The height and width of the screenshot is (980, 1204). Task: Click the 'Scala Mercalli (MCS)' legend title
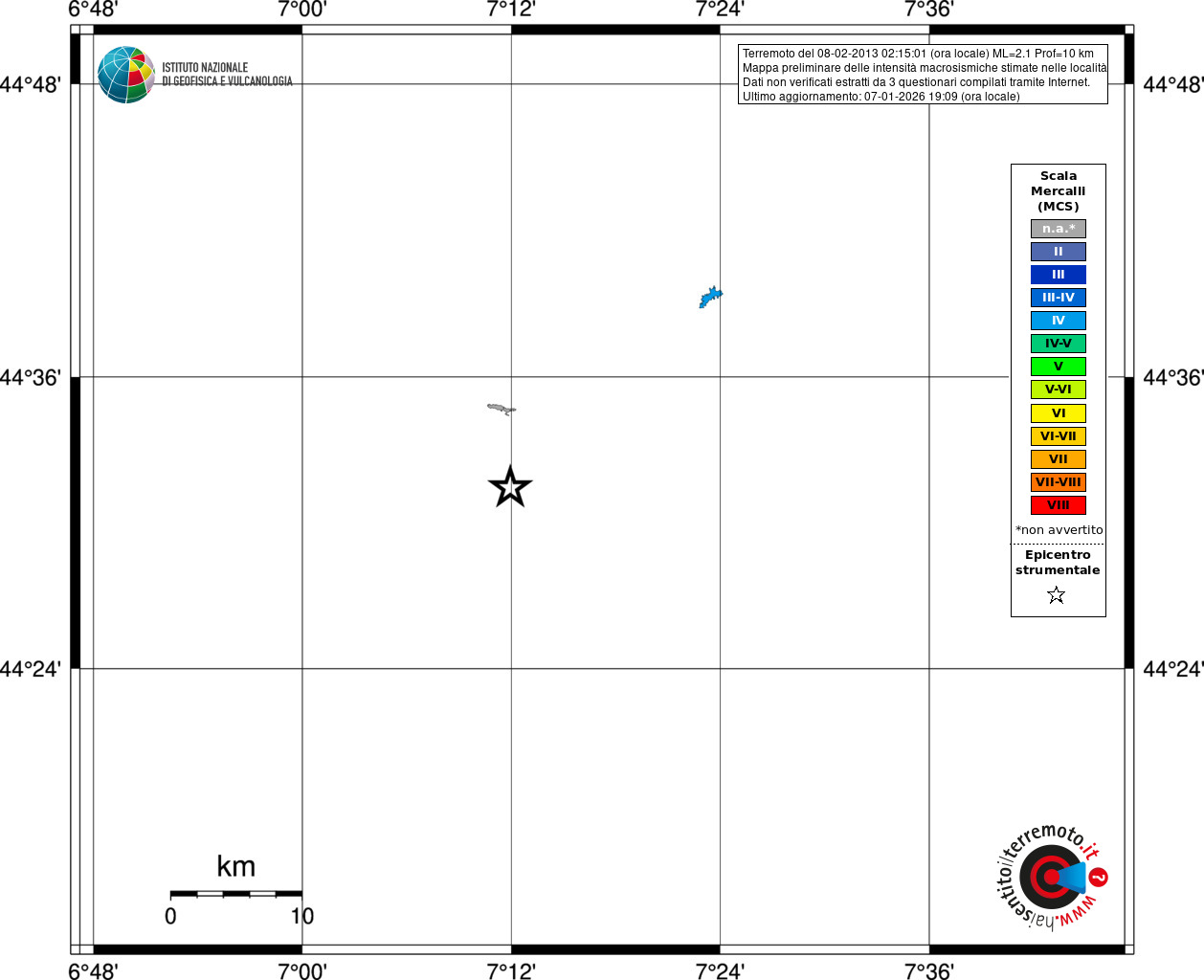pos(1059,191)
